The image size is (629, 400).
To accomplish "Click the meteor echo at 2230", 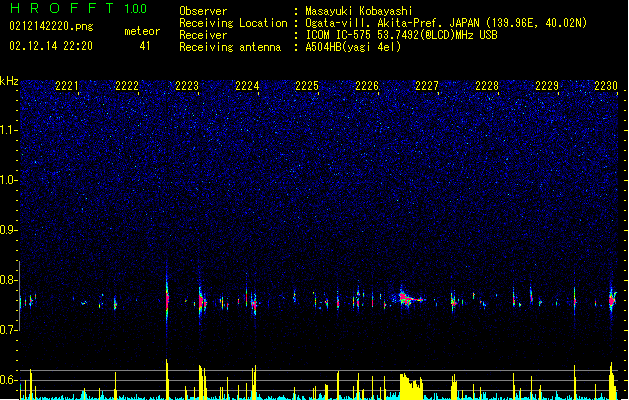I will (x=612, y=300).
